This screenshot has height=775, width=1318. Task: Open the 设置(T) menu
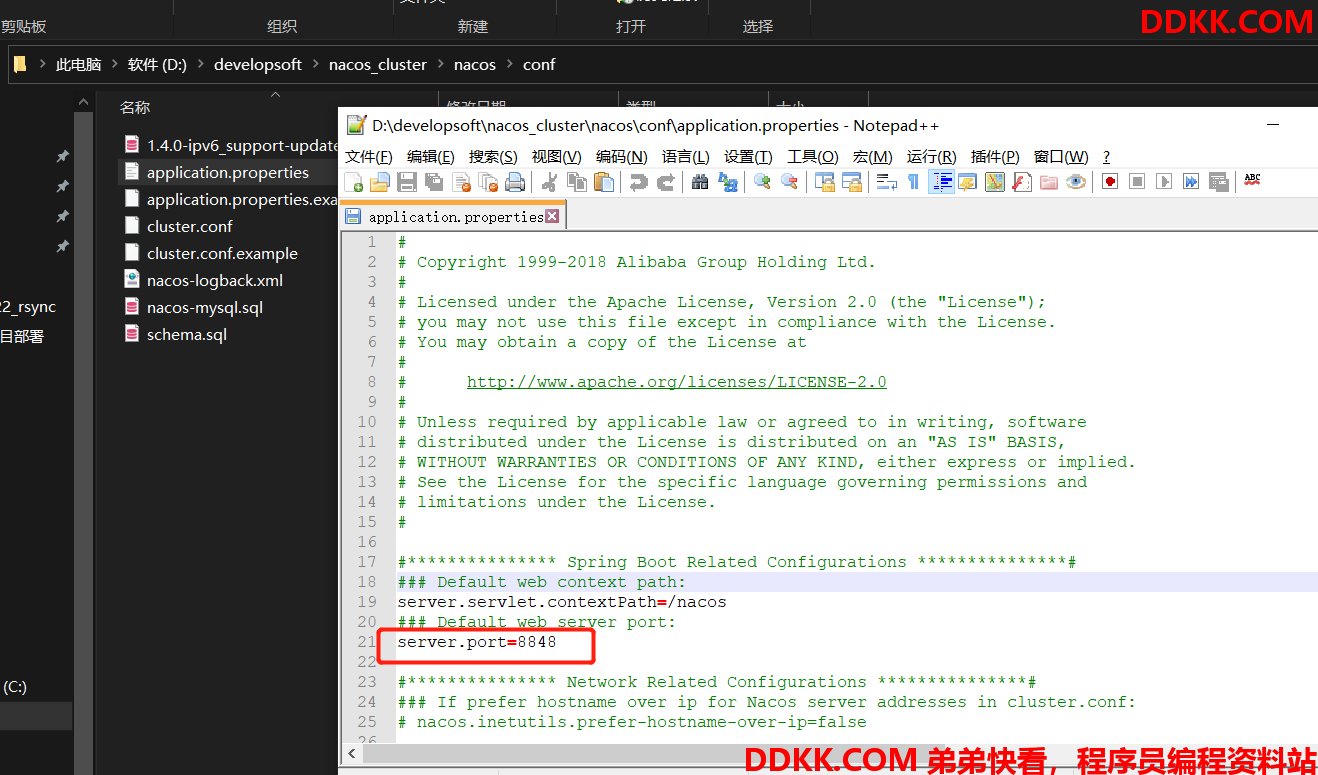click(x=749, y=157)
